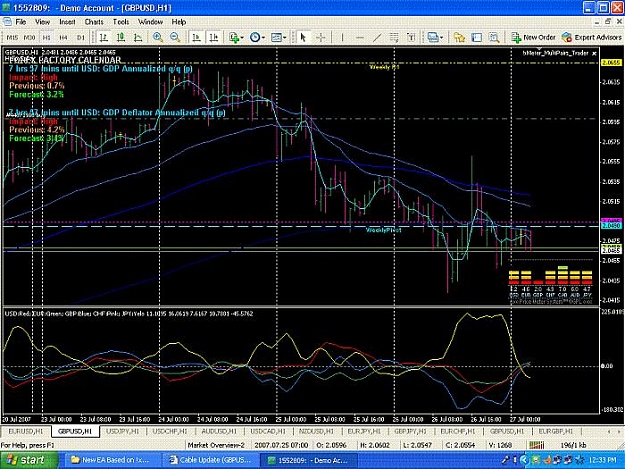Switch to the EURUSD,H1 chart tab
Screen dimensions: 625x469
tap(26, 431)
